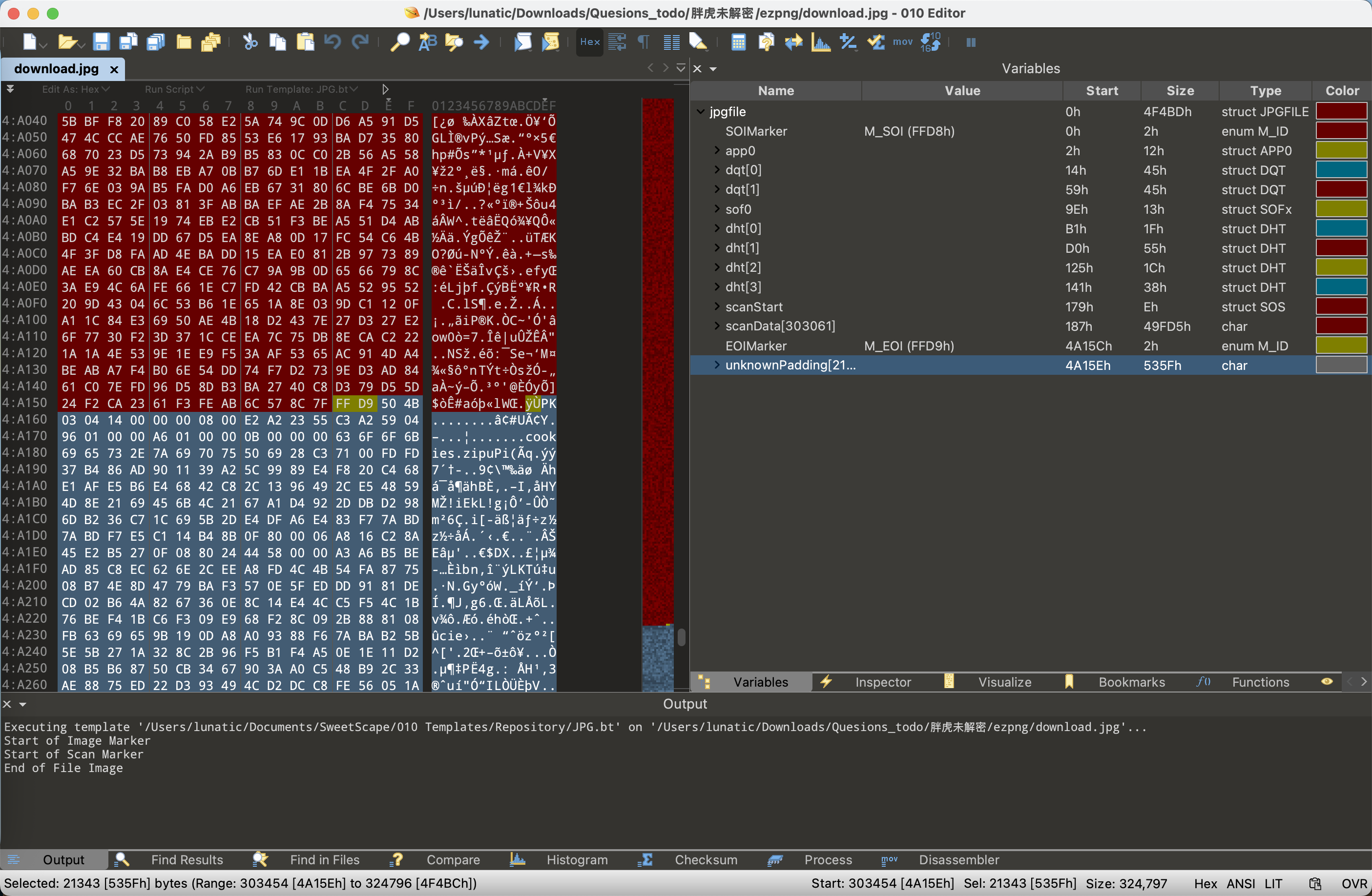Open the Edit As: Hex dropdown
Screen dimensions: 1372x896
[76, 89]
